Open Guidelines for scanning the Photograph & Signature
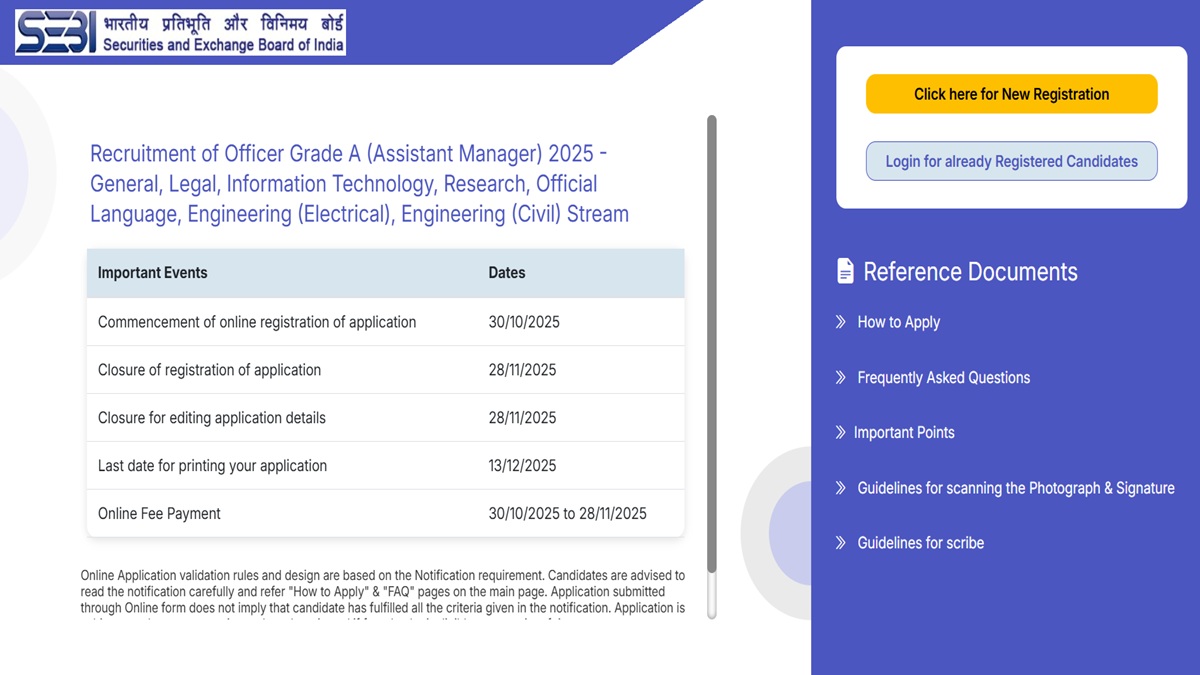The image size is (1200, 675). pos(1016,487)
